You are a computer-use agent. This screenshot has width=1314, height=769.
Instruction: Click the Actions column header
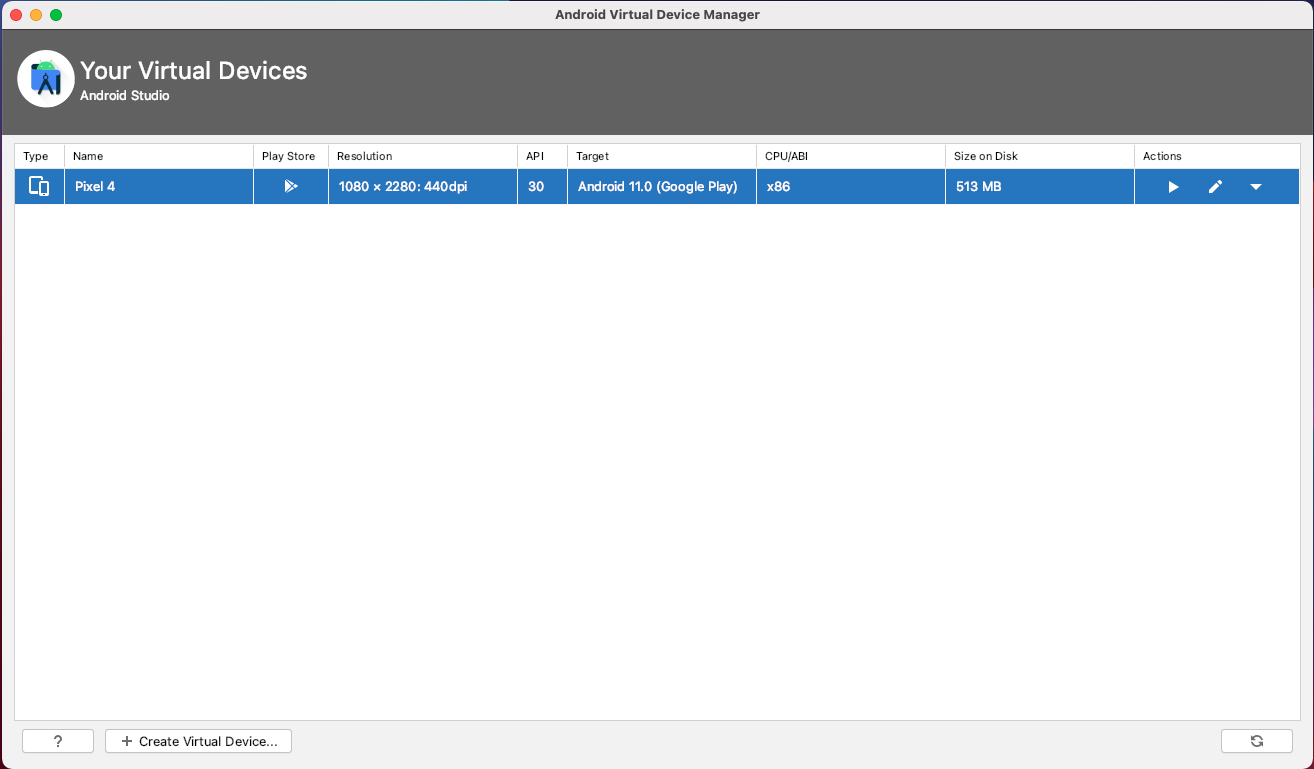(1217, 156)
